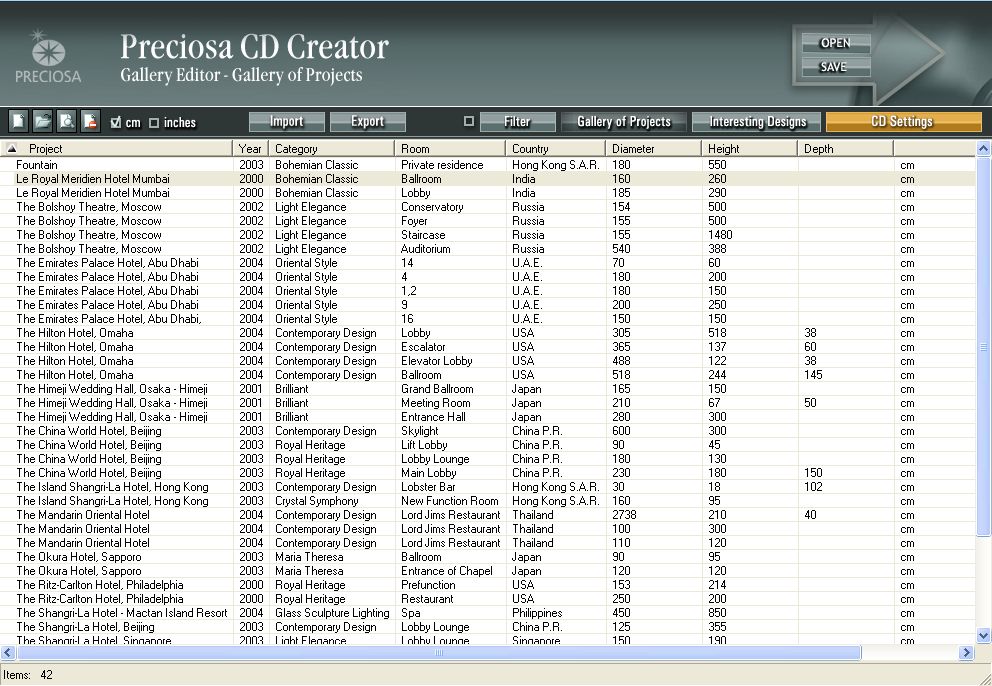Click the 1480 height value
Image resolution: width=992 pixels, height=686 pixels.
click(720, 235)
